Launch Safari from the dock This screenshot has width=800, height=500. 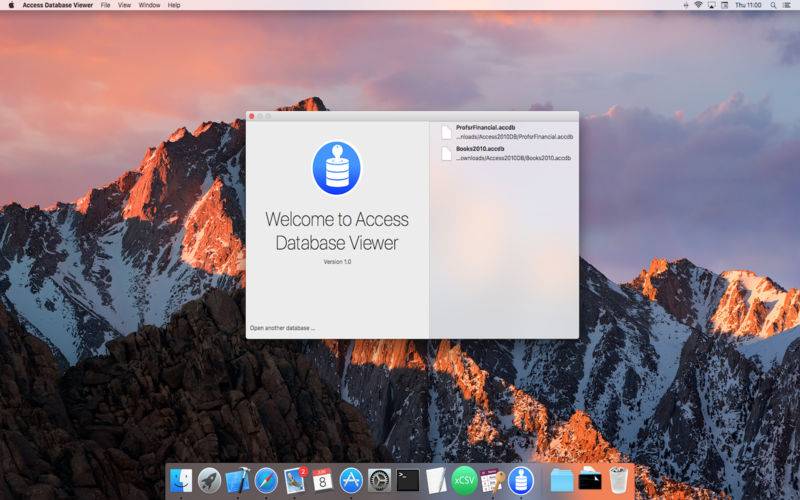point(265,480)
